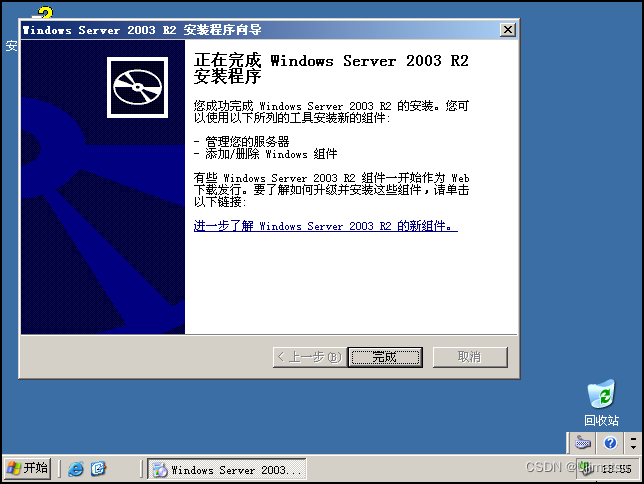
Task: Click the 完成 finish button
Action: (385, 357)
